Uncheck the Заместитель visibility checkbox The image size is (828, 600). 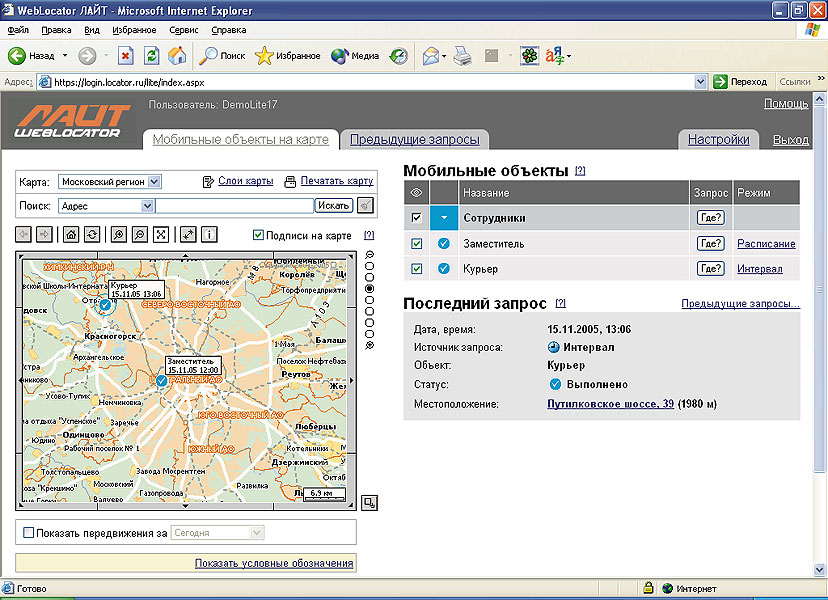coord(416,243)
